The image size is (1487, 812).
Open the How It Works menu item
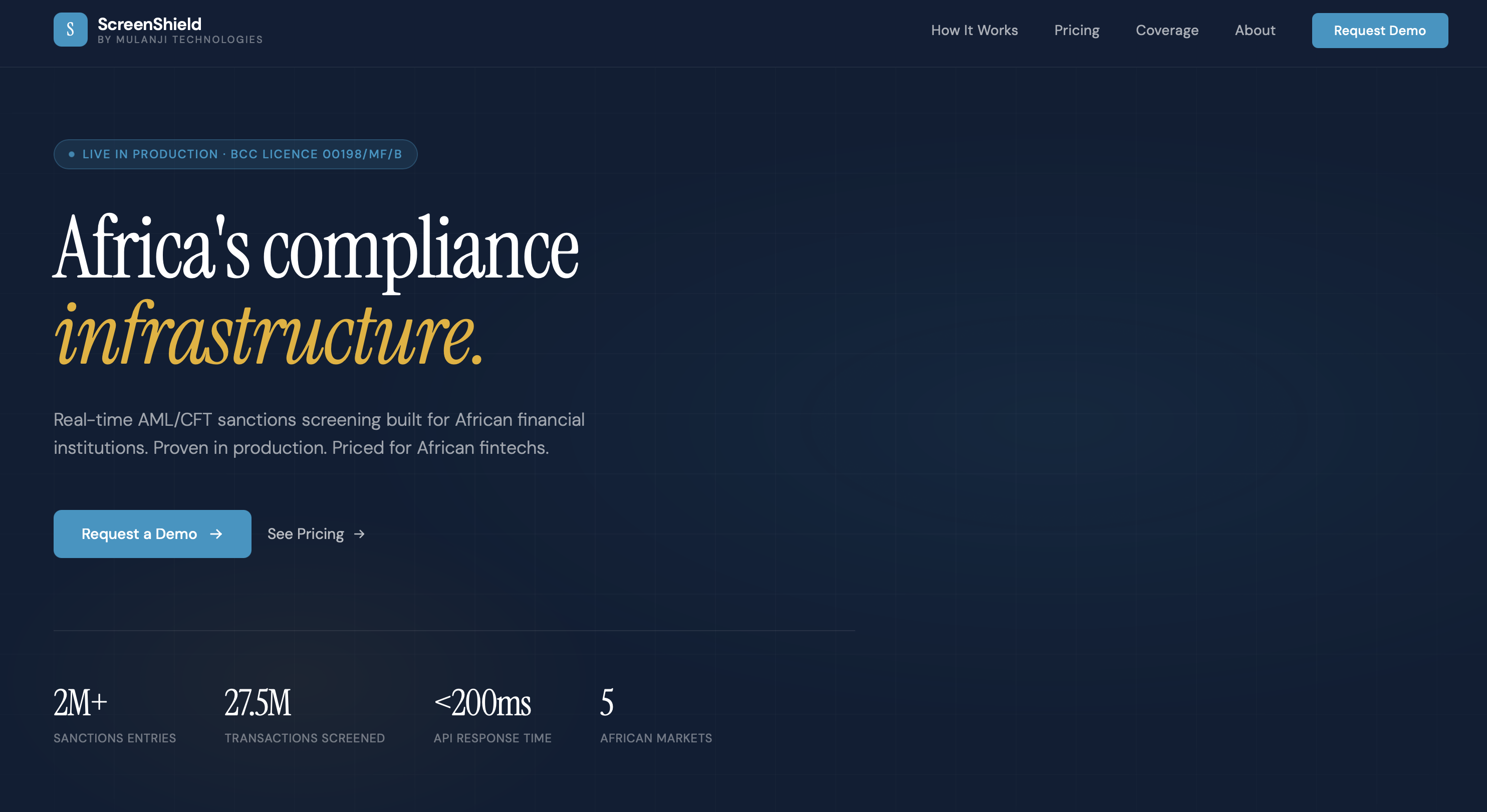(x=974, y=30)
